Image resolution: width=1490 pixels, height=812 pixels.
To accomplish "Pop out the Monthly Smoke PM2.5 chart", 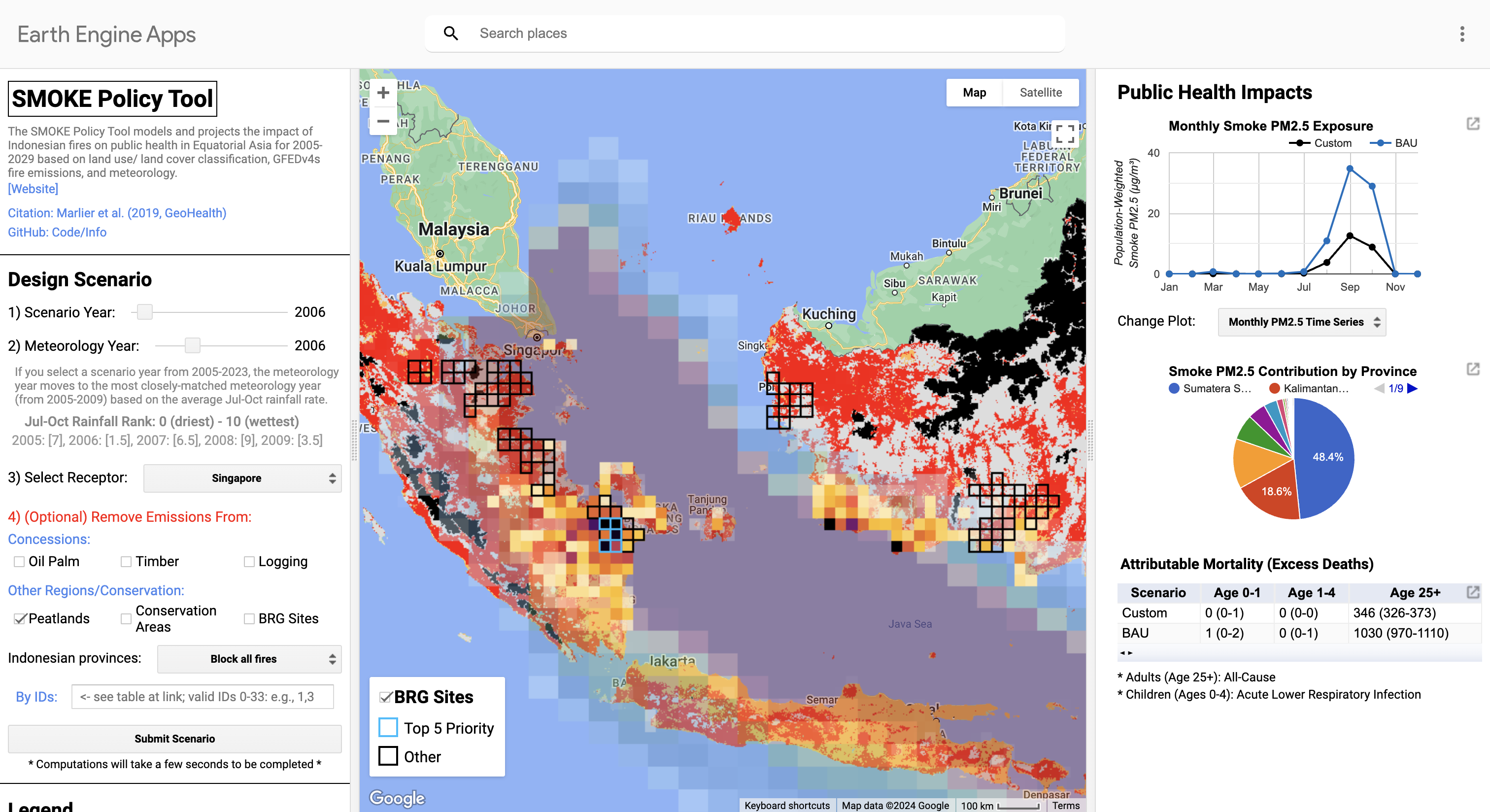I will (1473, 124).
